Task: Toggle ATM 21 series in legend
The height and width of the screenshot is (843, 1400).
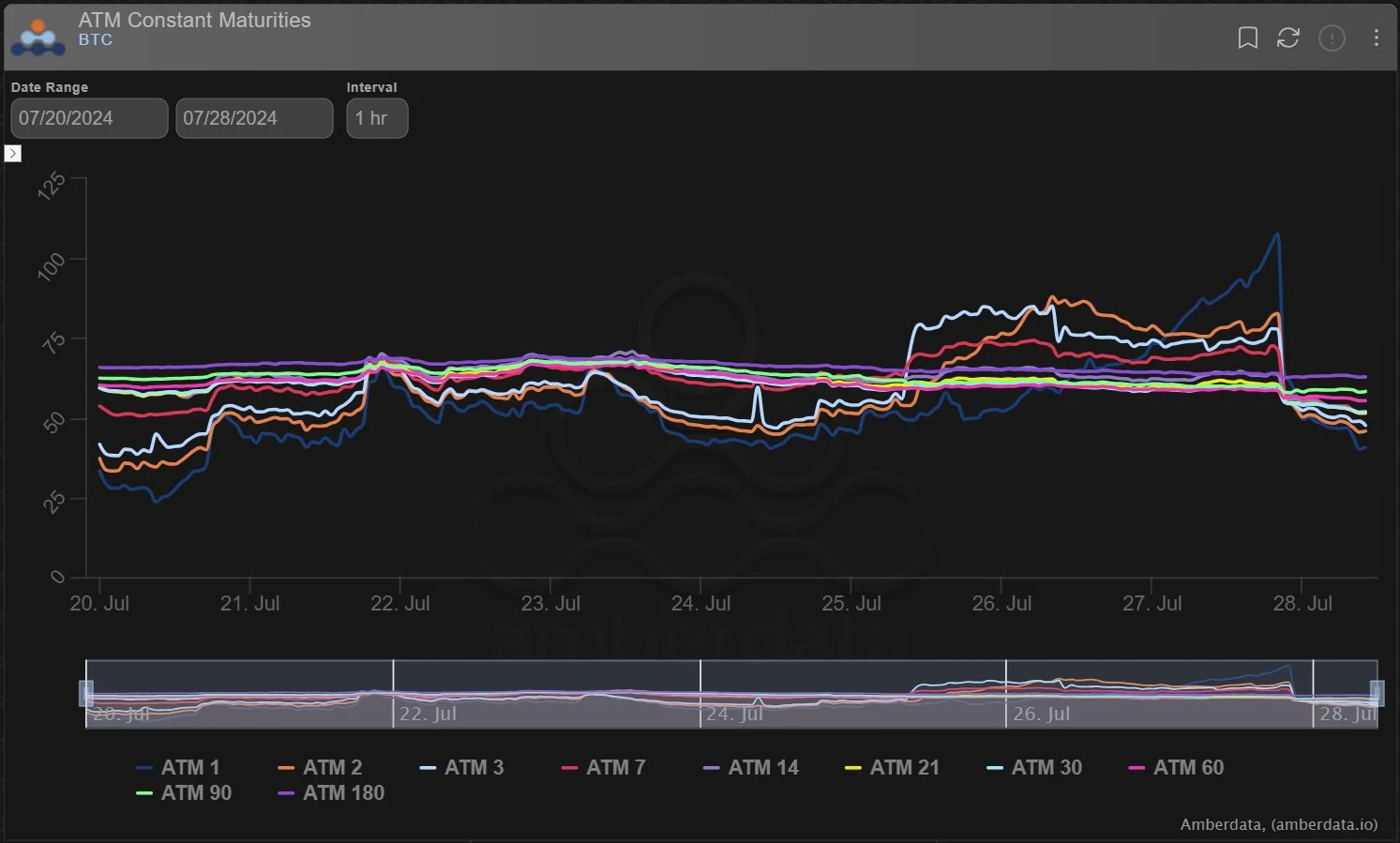Action: click(x=892, y=767)
